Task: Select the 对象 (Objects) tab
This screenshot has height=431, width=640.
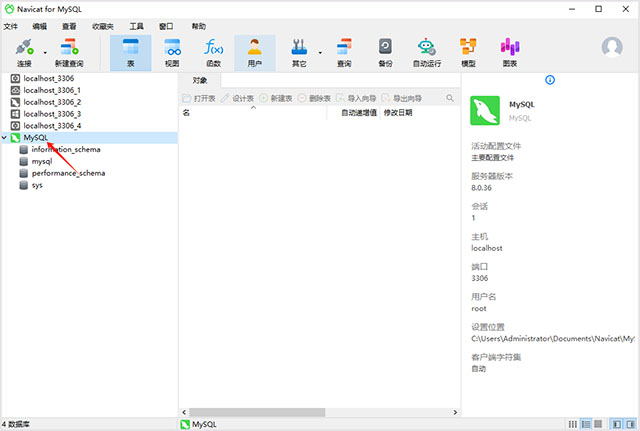Action: [x=200, y=80]
